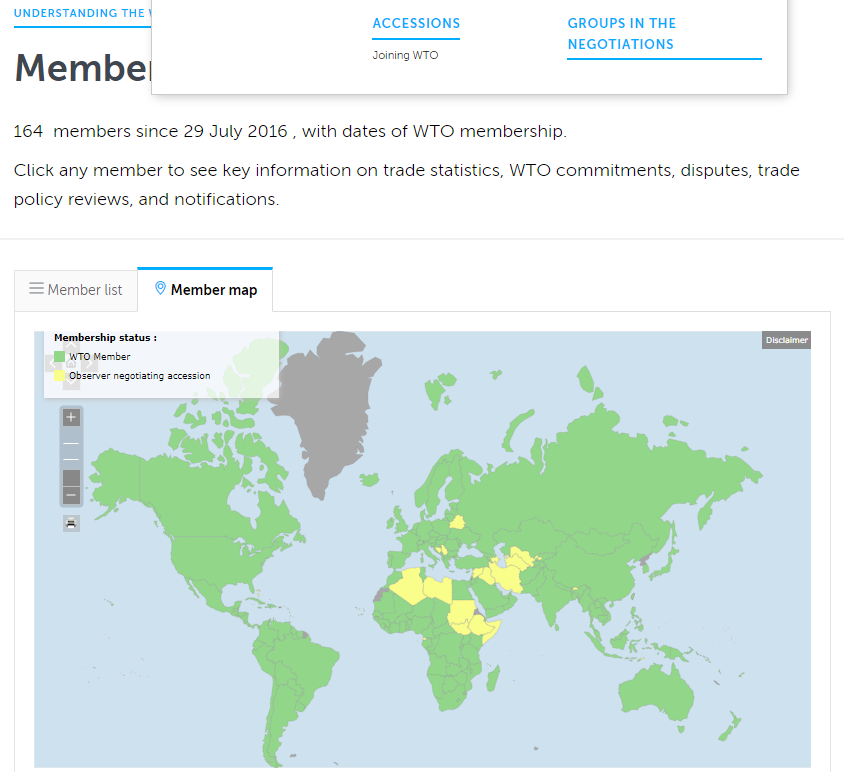
Task: Select Algeria, shaded yellow, on the map
Action: pyautogui.click(x=412, y=586)
